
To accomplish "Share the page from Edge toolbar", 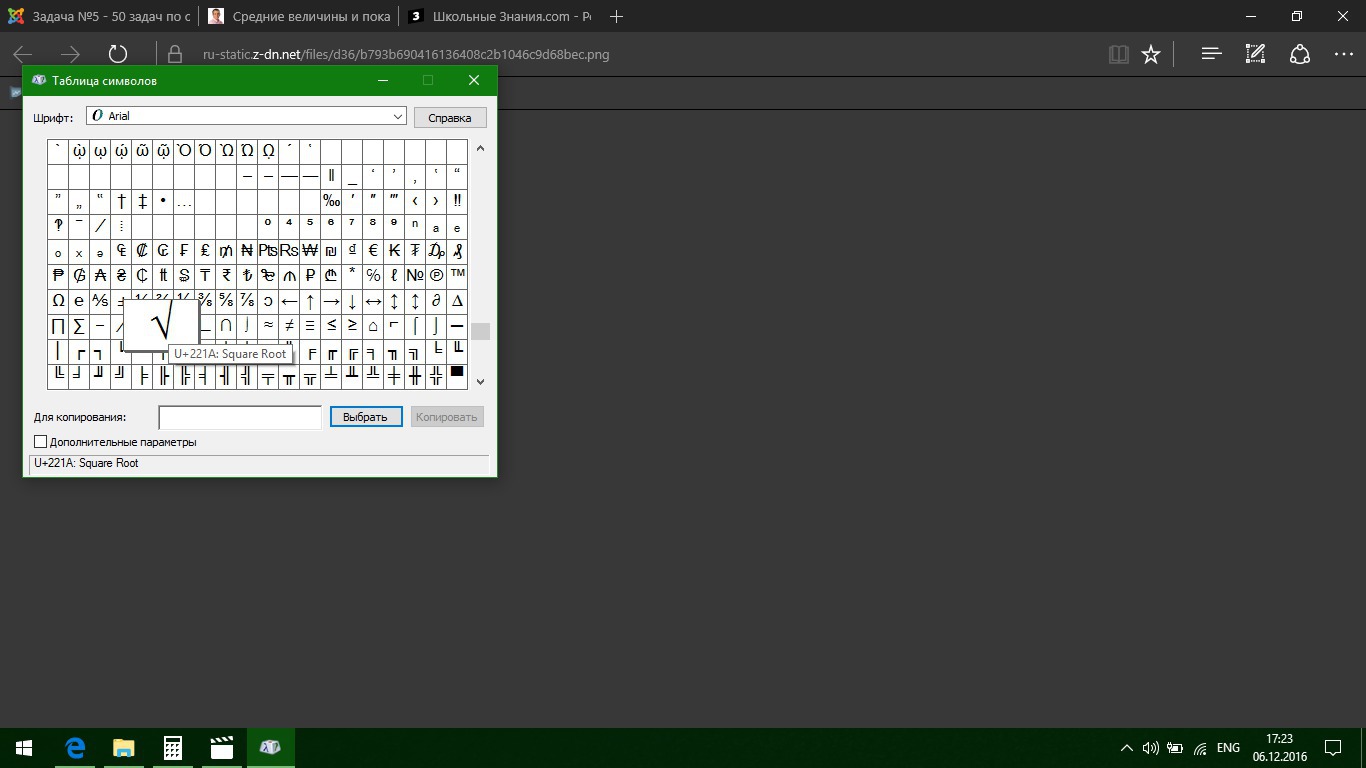I will (1300, 55).
